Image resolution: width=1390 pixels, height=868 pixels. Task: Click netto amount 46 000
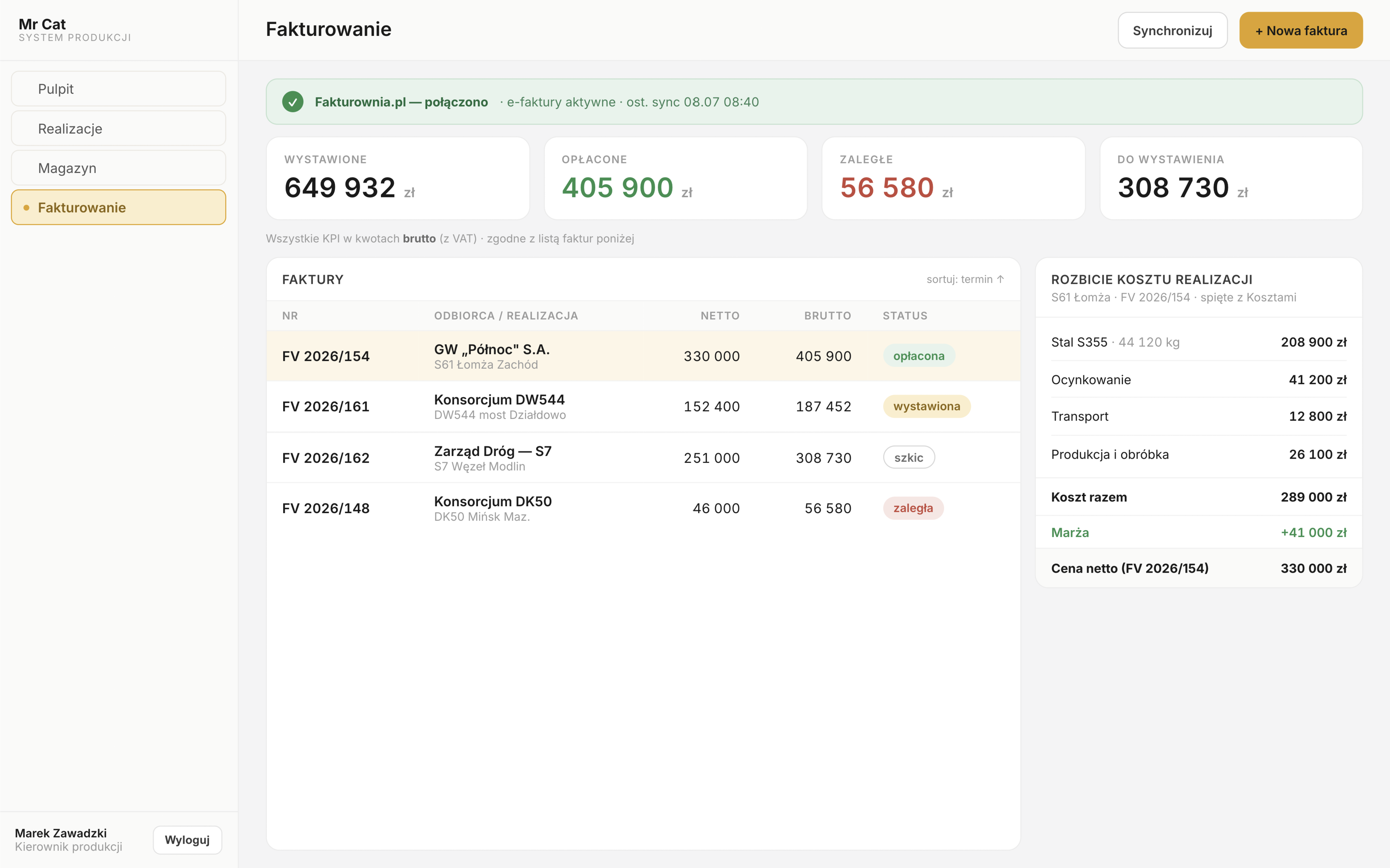(x=716, y=508)
